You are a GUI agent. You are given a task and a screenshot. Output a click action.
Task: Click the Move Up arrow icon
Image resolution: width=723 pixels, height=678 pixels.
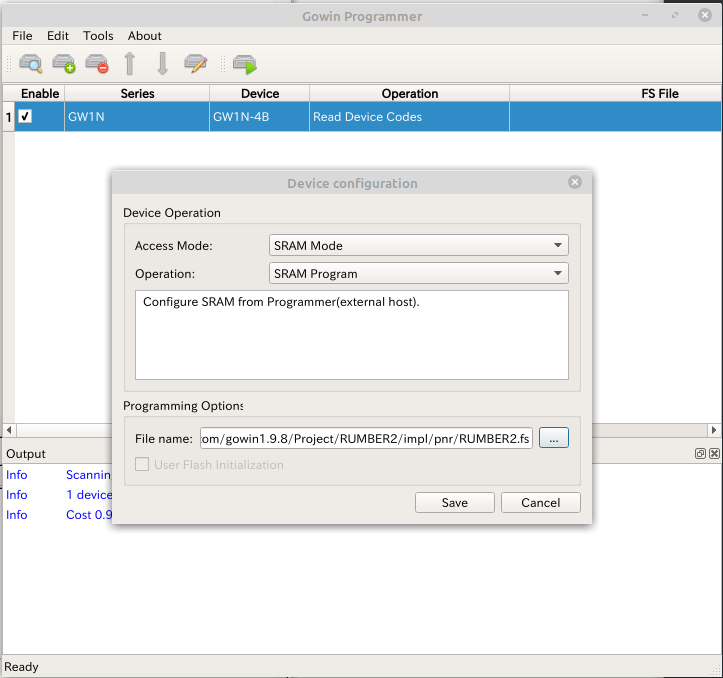pos(130,64)
